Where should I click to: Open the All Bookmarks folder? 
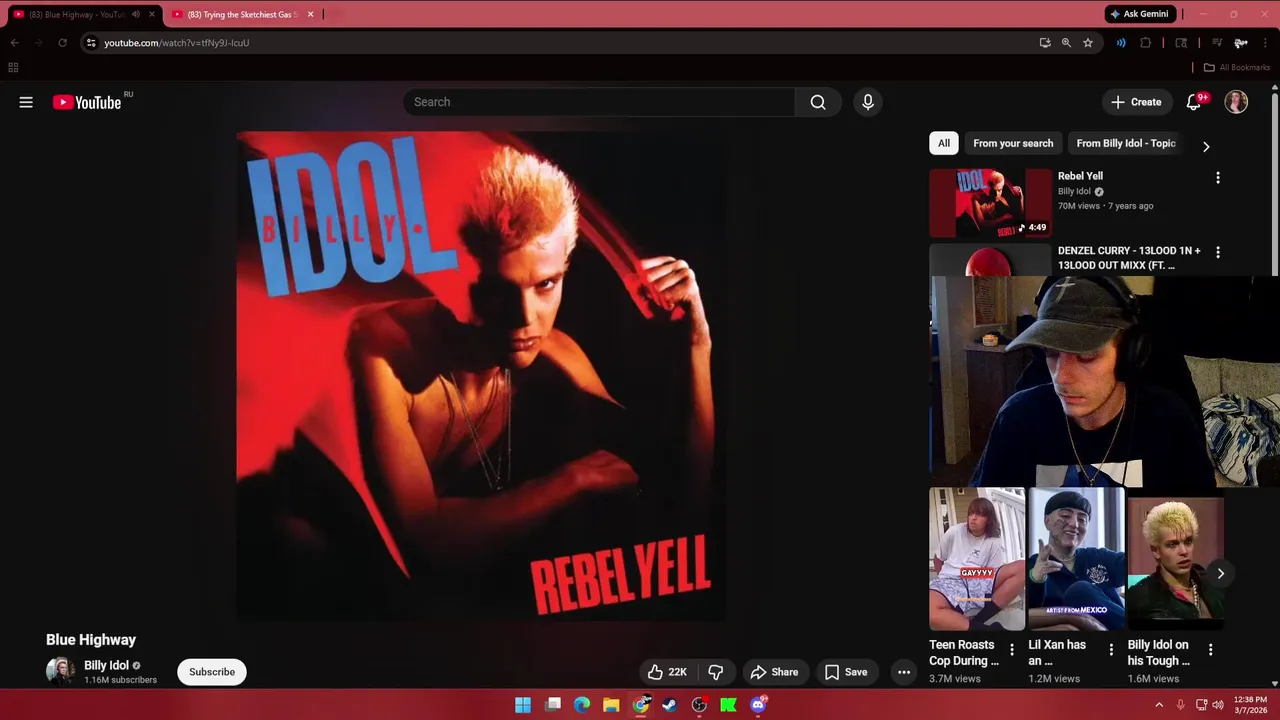[x=1236, y=68]
